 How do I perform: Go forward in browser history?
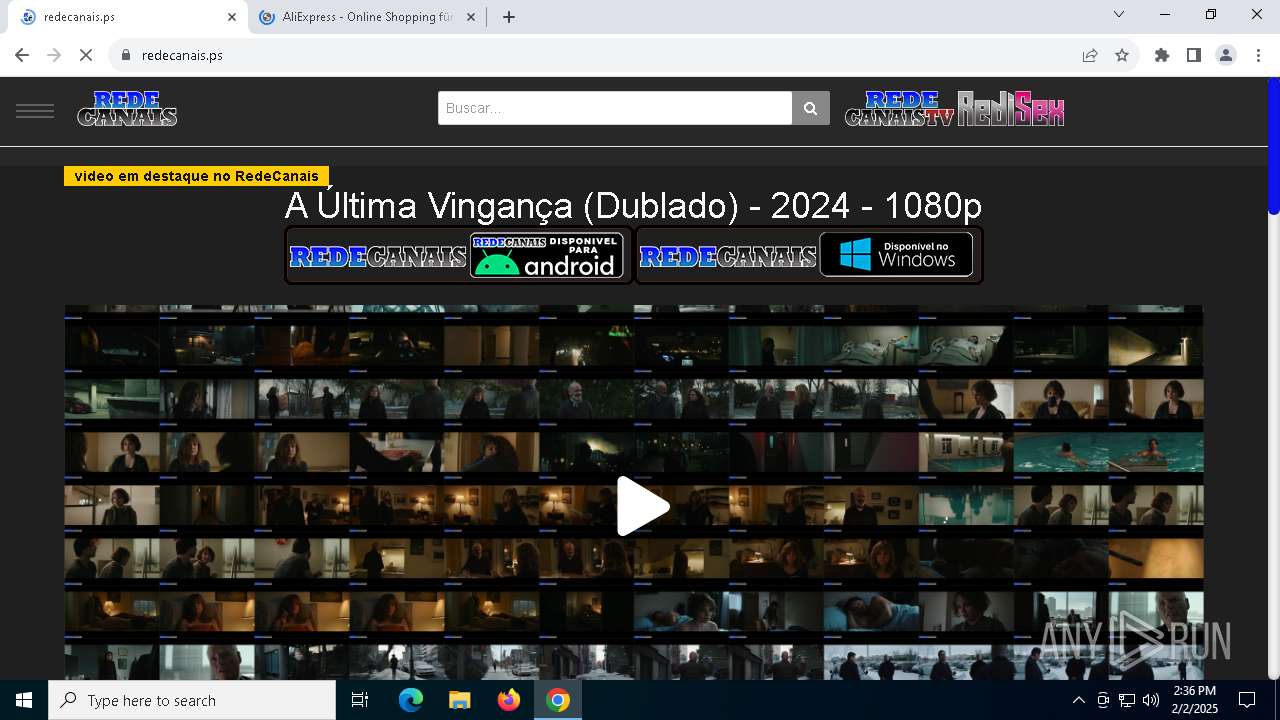(54, 55)
